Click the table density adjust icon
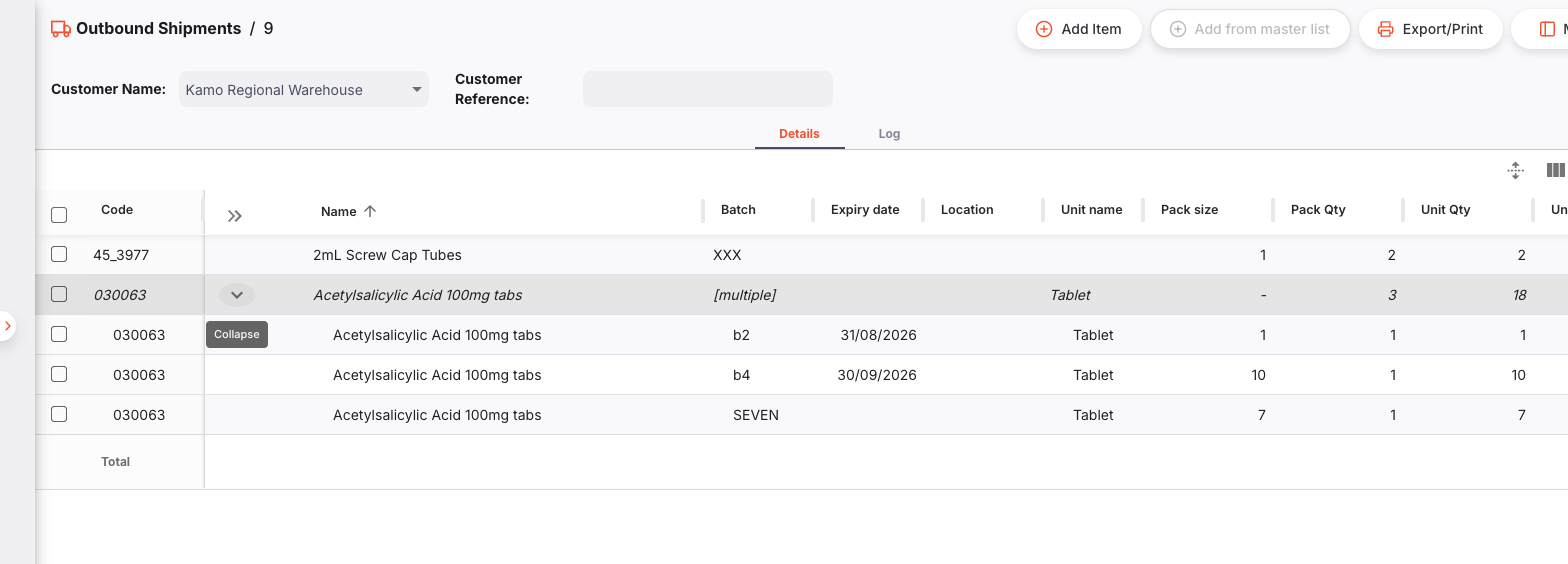This screenshot has width=1568, height=564. [x=1515, y=171]
